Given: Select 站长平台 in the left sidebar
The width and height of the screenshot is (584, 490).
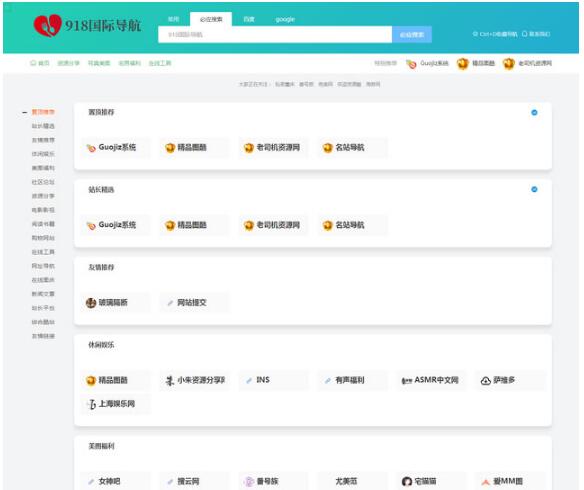Looking at the screenshot, I should click(43, 308).
